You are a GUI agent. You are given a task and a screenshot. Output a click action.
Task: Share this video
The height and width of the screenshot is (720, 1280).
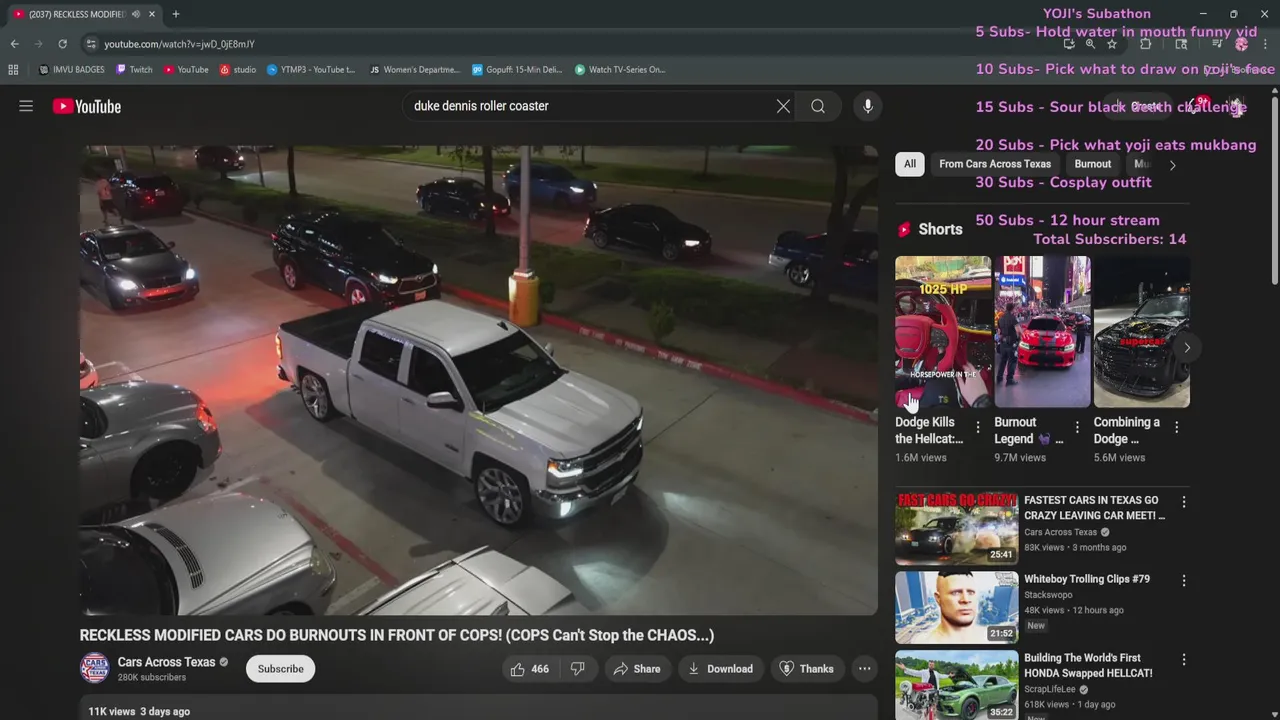[637, 669]
